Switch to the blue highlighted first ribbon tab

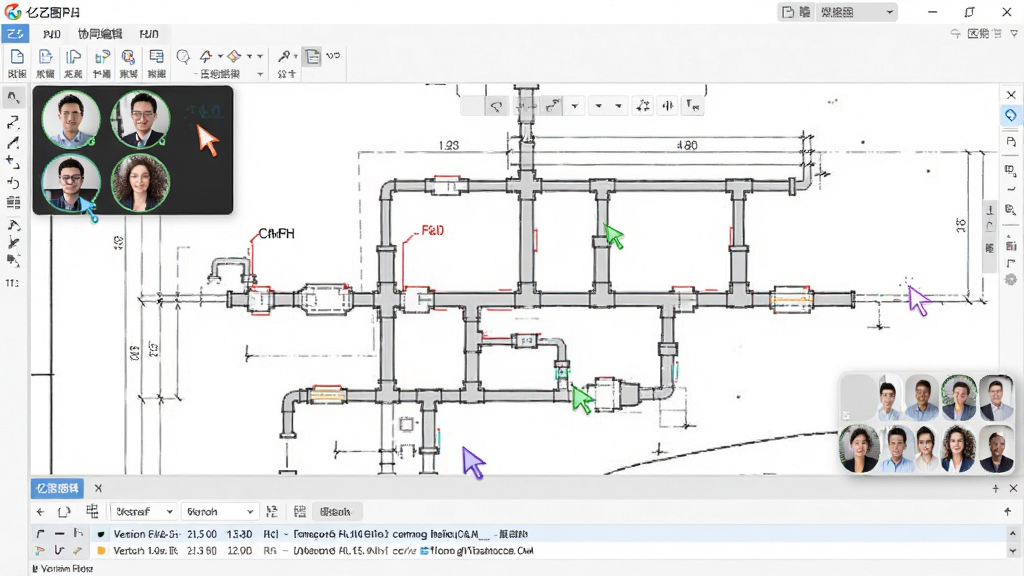coord(15,34)
